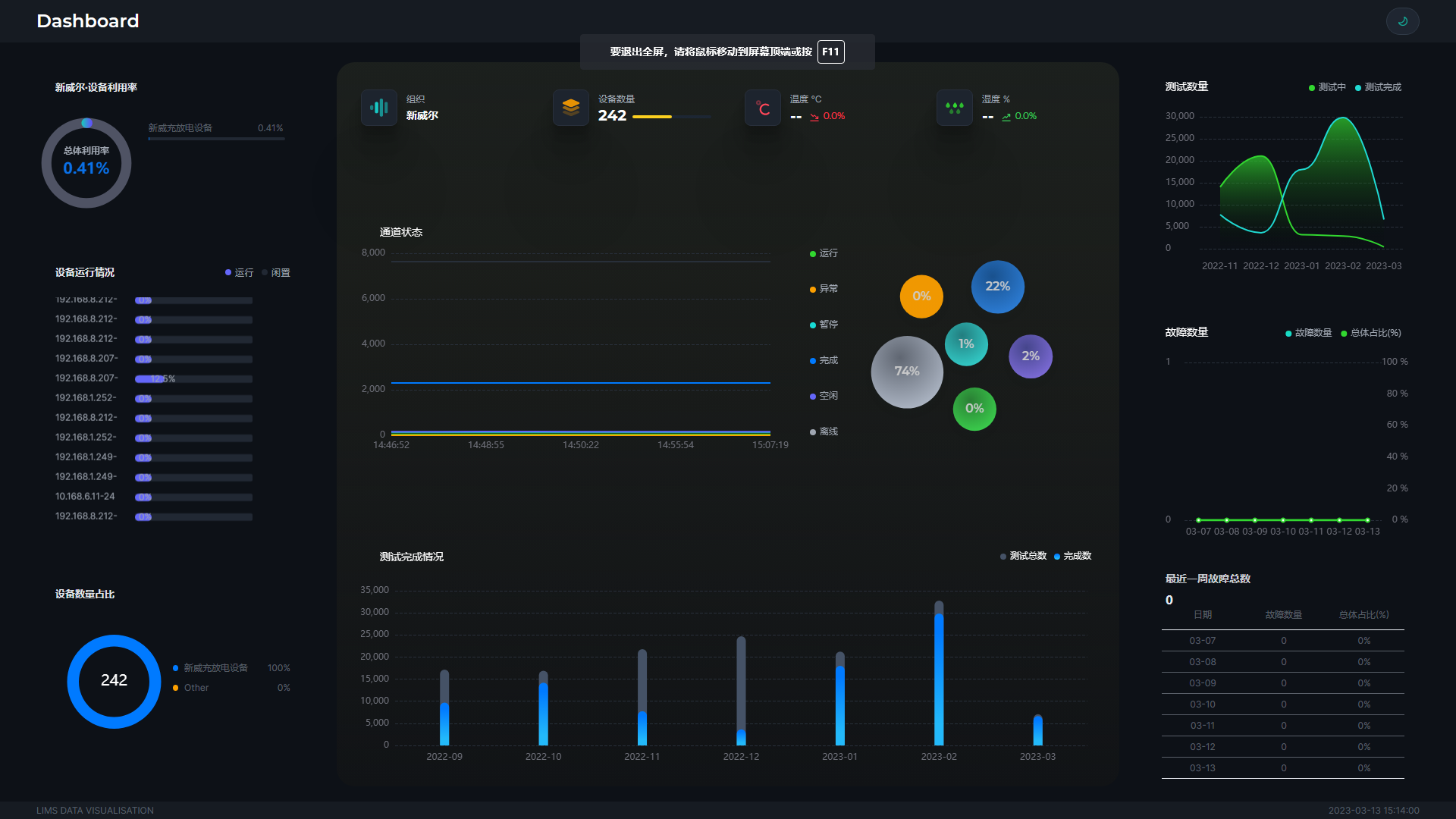Click the temperature °C icon
The height and width of the screenshot is (819, 1456).
(763, 108)
